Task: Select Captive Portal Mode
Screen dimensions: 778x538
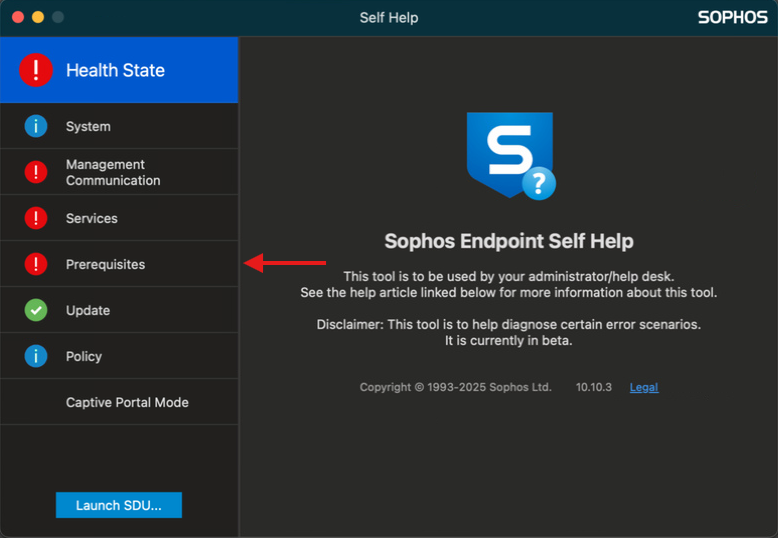Action: point(127,402)
